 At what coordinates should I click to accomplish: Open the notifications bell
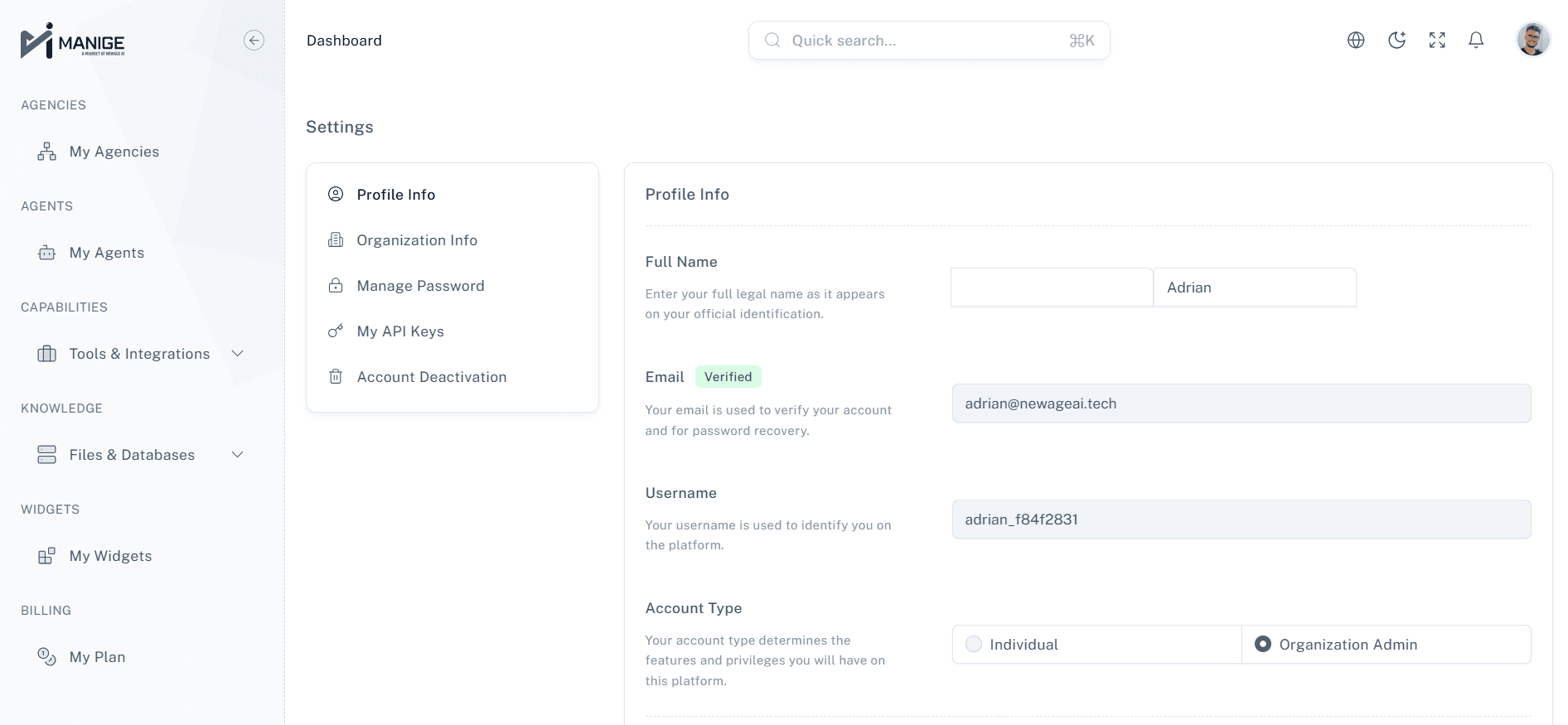pyautogui.click(x=1476, y=41)
